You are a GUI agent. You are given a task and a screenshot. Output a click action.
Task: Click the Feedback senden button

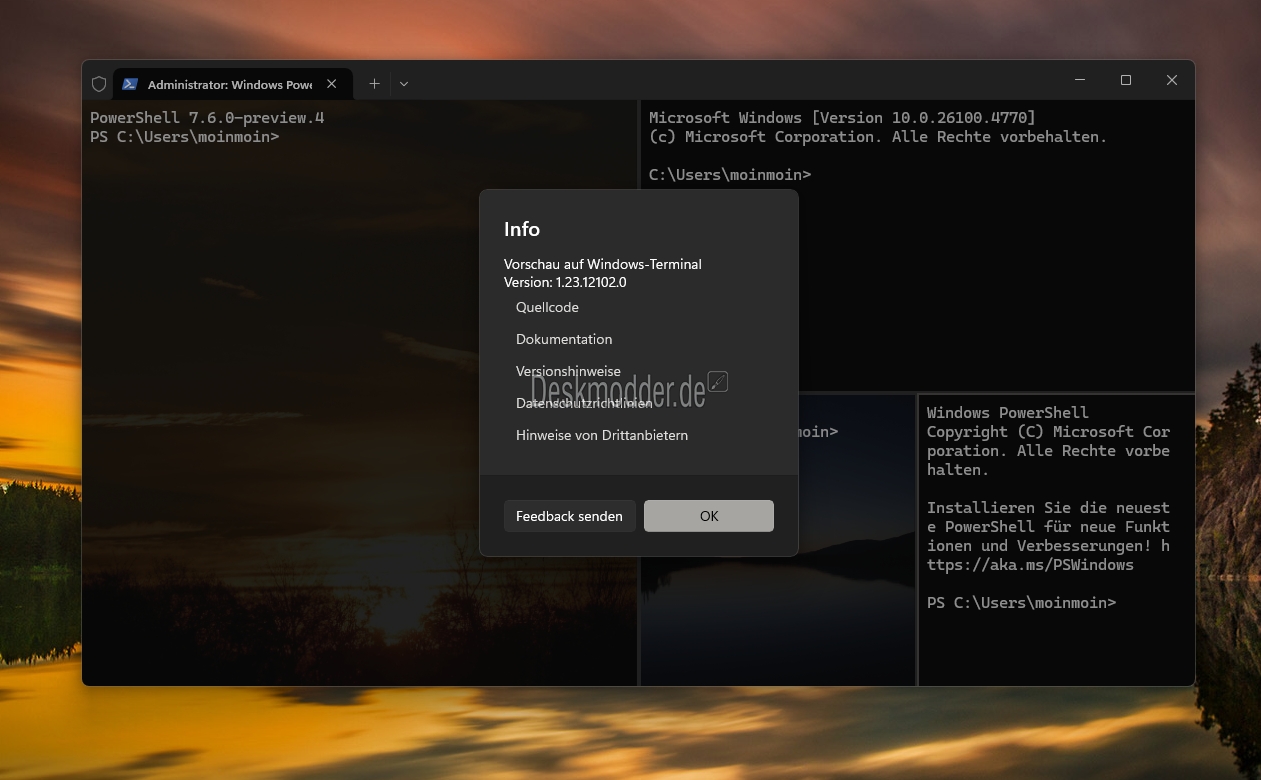[569, 516]
